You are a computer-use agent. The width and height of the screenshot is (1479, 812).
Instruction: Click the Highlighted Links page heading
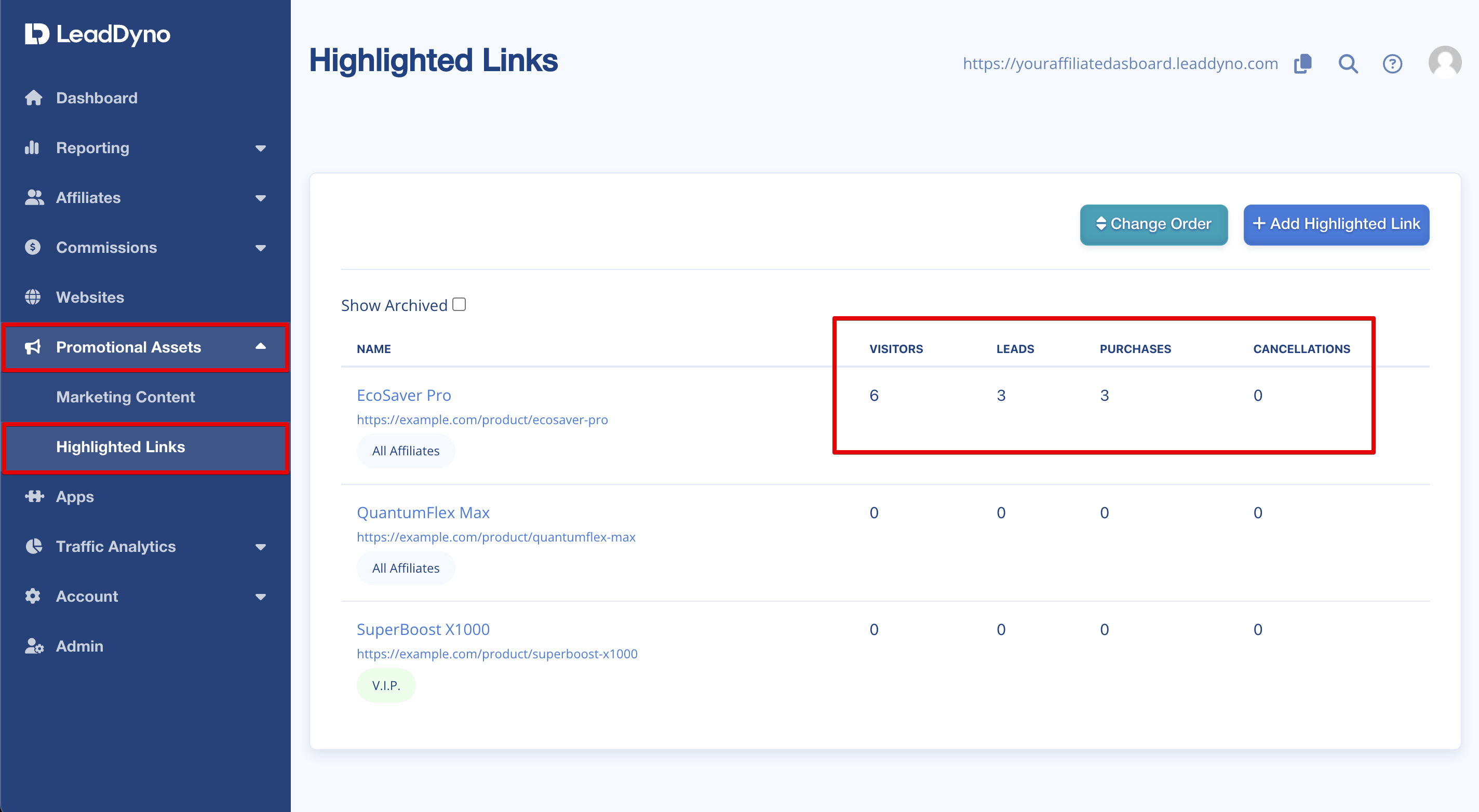(x=434, y=60)
